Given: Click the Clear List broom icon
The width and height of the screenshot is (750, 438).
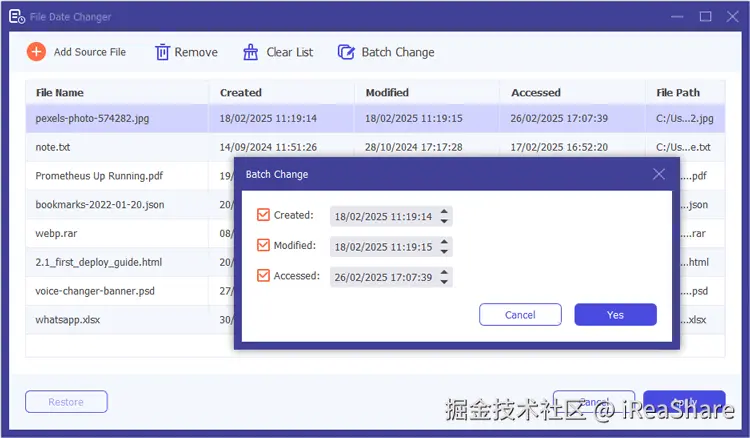Looking at the screenshot, I should pyautogui.click(x=251, y=52).
